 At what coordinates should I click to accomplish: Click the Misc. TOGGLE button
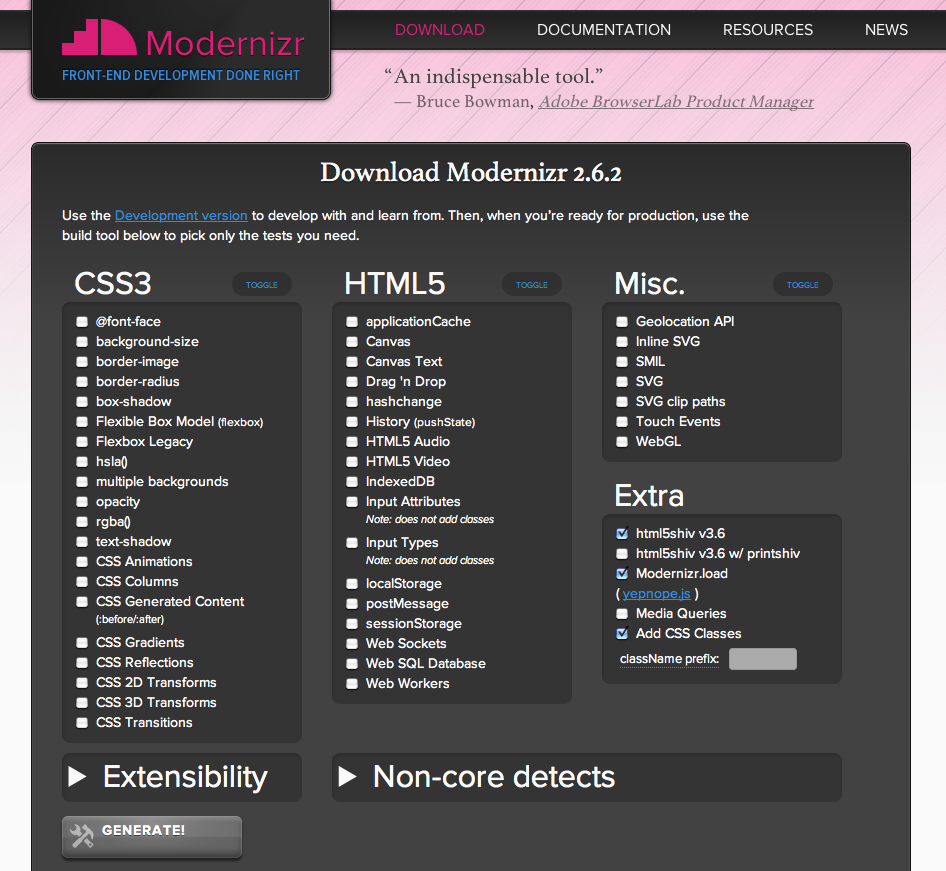tap(802, 285)
